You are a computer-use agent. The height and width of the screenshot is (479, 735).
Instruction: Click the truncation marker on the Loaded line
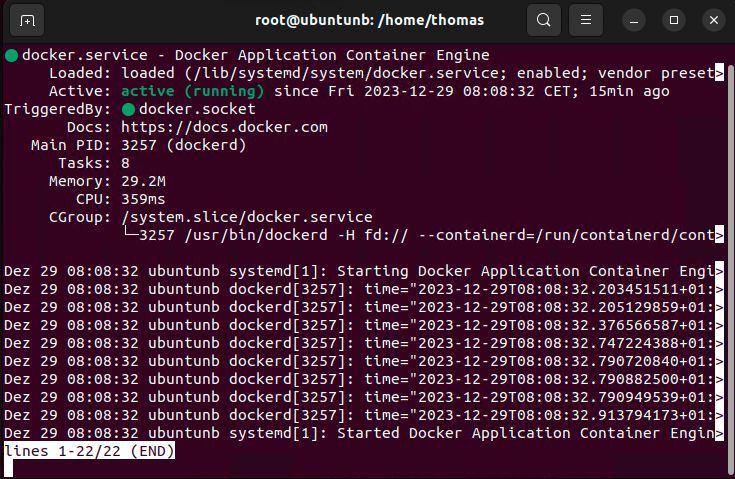(720, 73)
